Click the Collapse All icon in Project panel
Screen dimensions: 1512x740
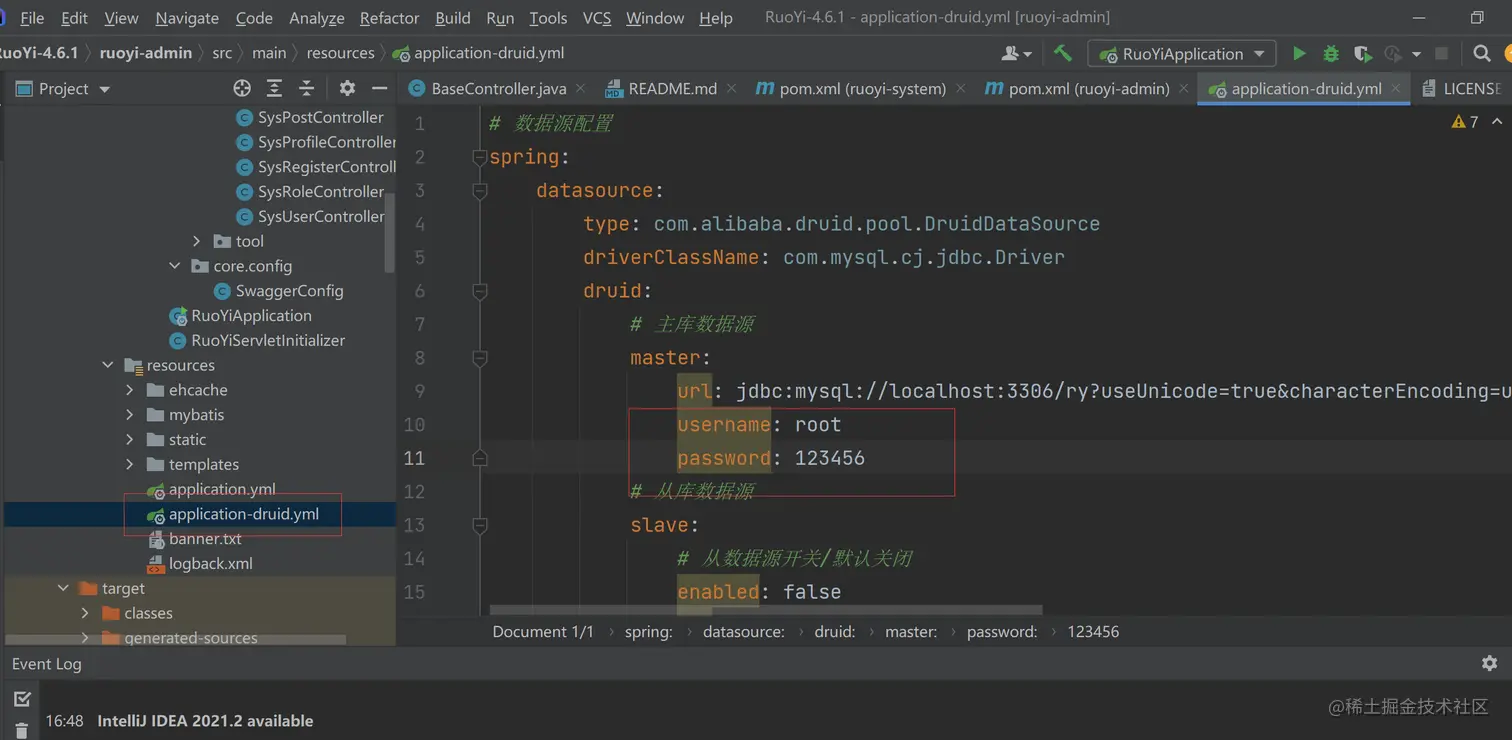click(x=307, y=88)
